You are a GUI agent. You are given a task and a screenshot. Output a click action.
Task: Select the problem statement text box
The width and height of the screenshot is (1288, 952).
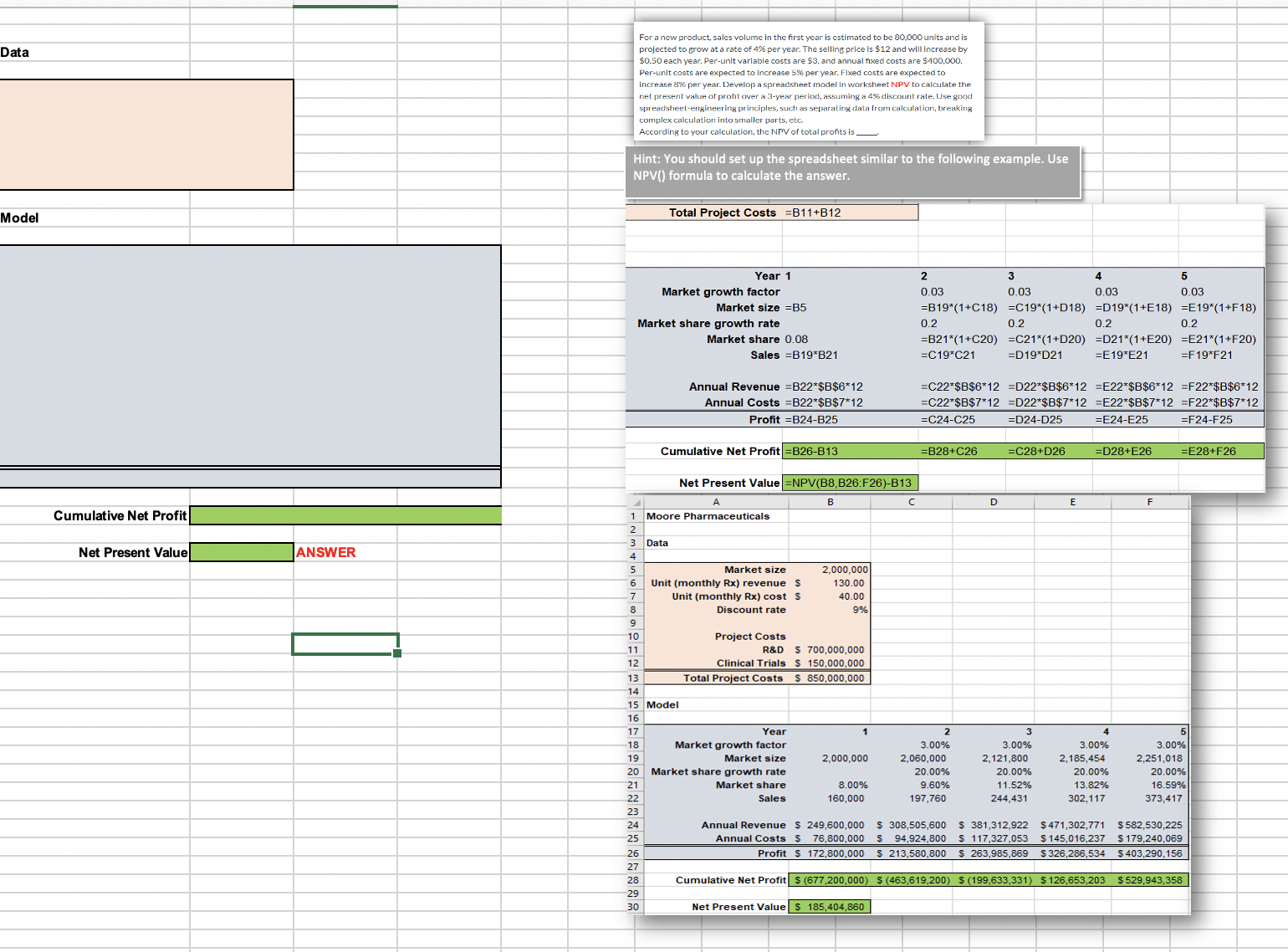809,81
